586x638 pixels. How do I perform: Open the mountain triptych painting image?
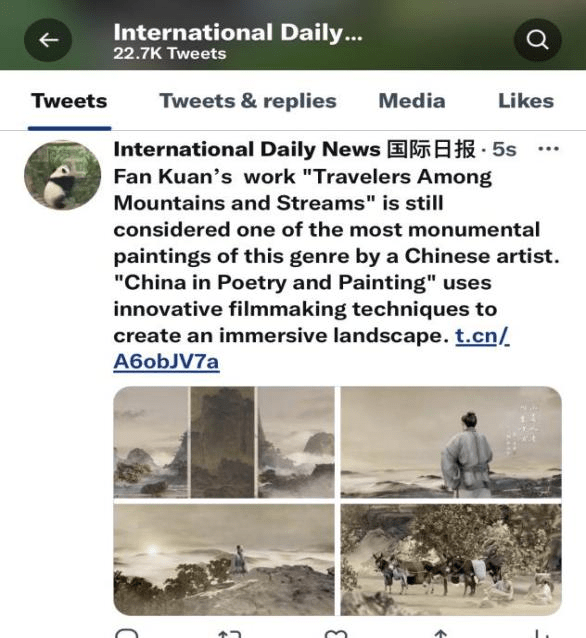[224, 442]
